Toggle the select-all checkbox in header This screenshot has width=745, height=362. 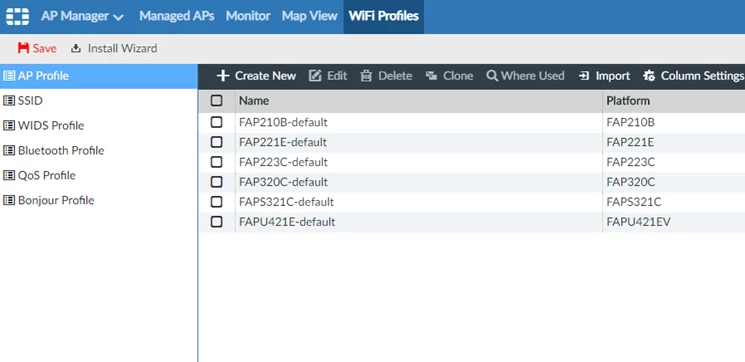click(216, 100)
